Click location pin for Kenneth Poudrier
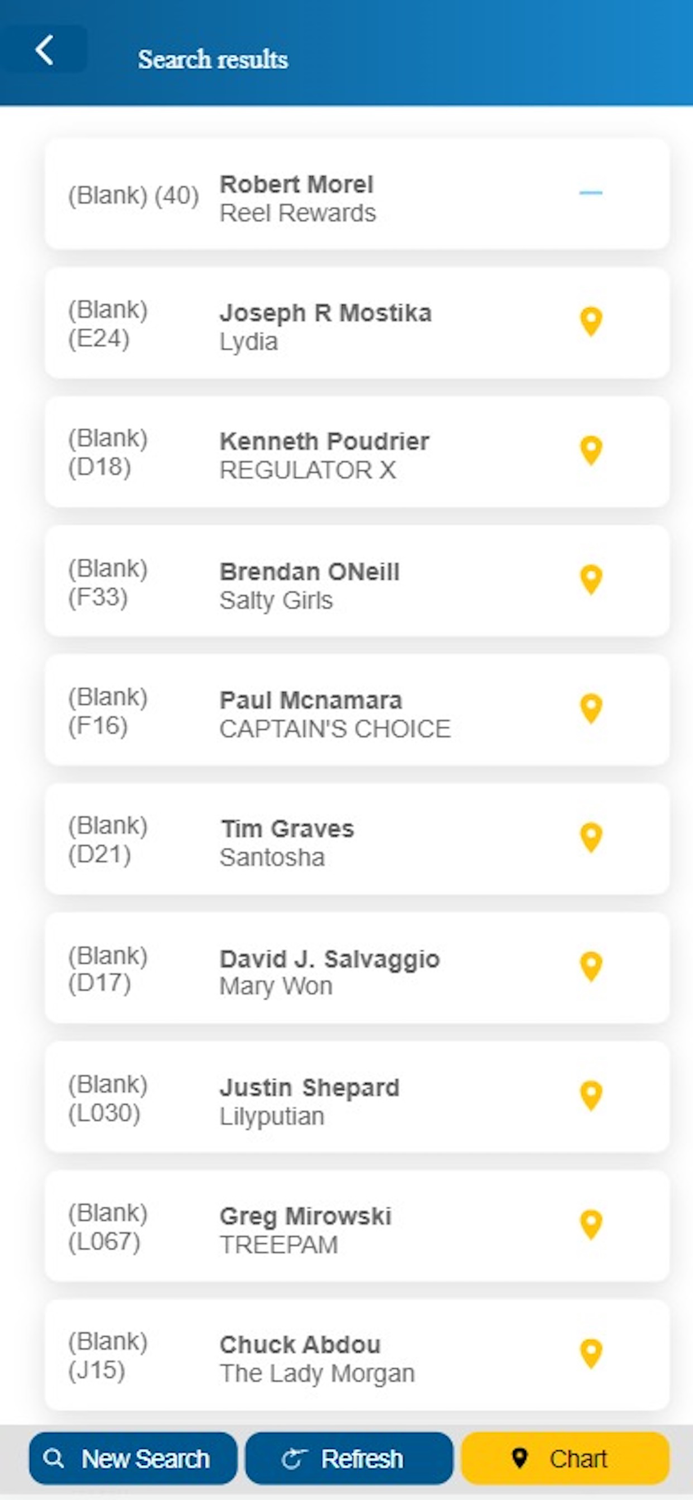Viewport: 693px width, 1500px height. coord(591,451)
